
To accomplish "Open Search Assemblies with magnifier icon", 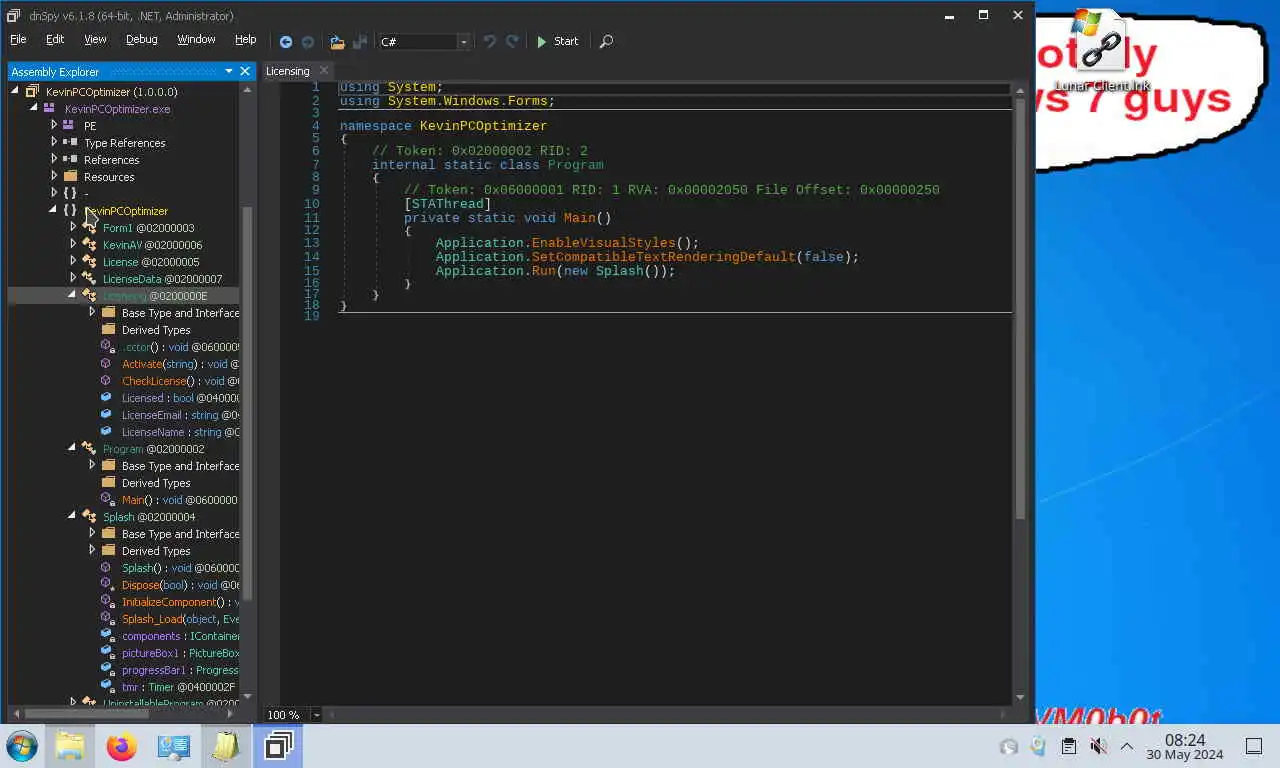I will (606, 41).
